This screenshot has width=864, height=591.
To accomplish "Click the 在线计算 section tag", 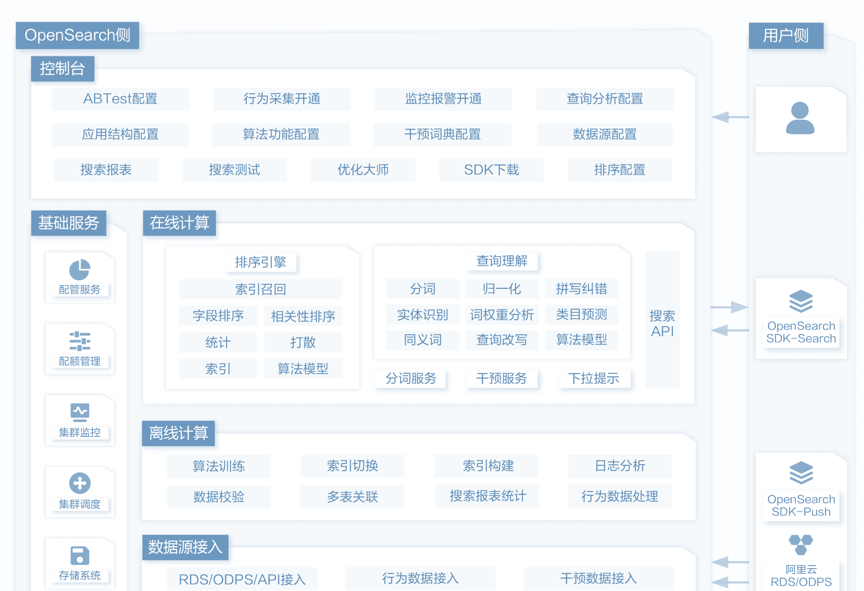I will pos(179,223).
